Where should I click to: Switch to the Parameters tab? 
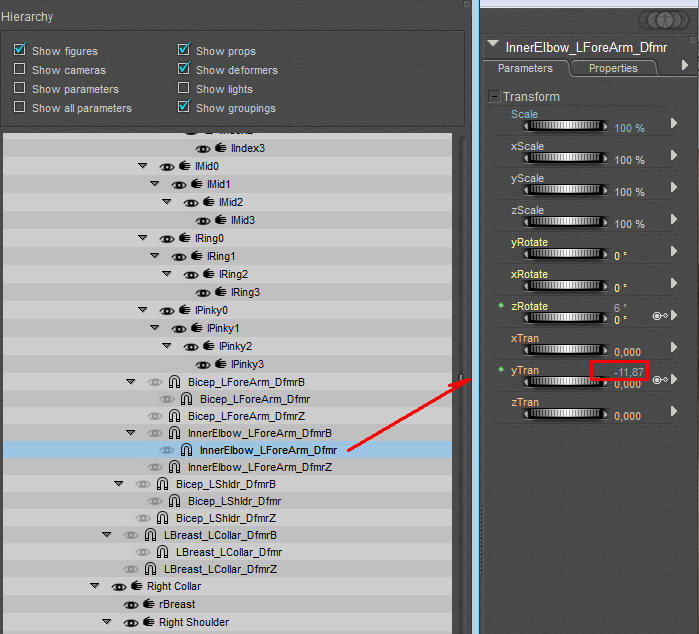click(x=525, y=68)
